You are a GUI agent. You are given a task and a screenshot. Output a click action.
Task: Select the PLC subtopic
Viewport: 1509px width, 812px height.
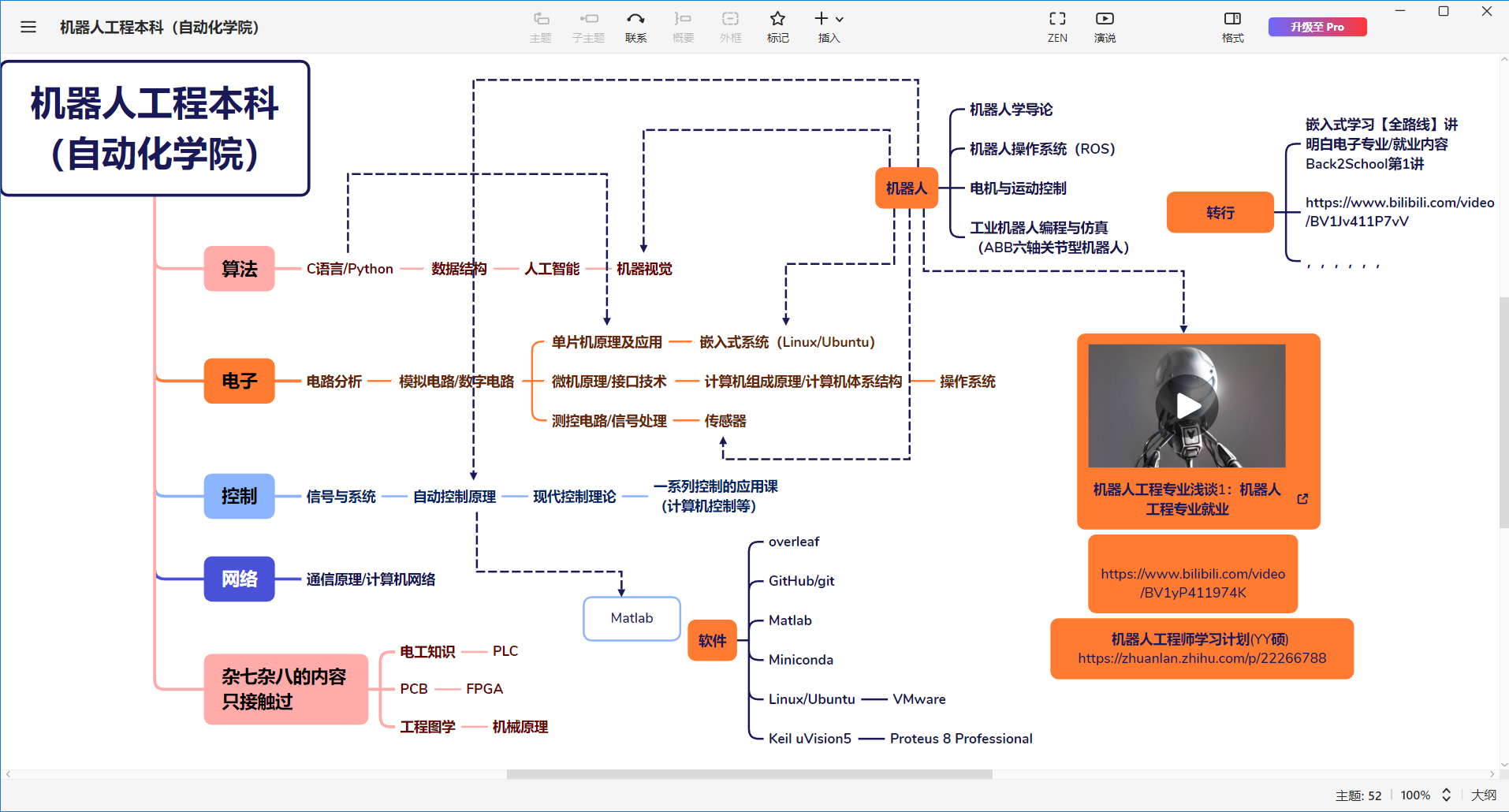(505, 651)
